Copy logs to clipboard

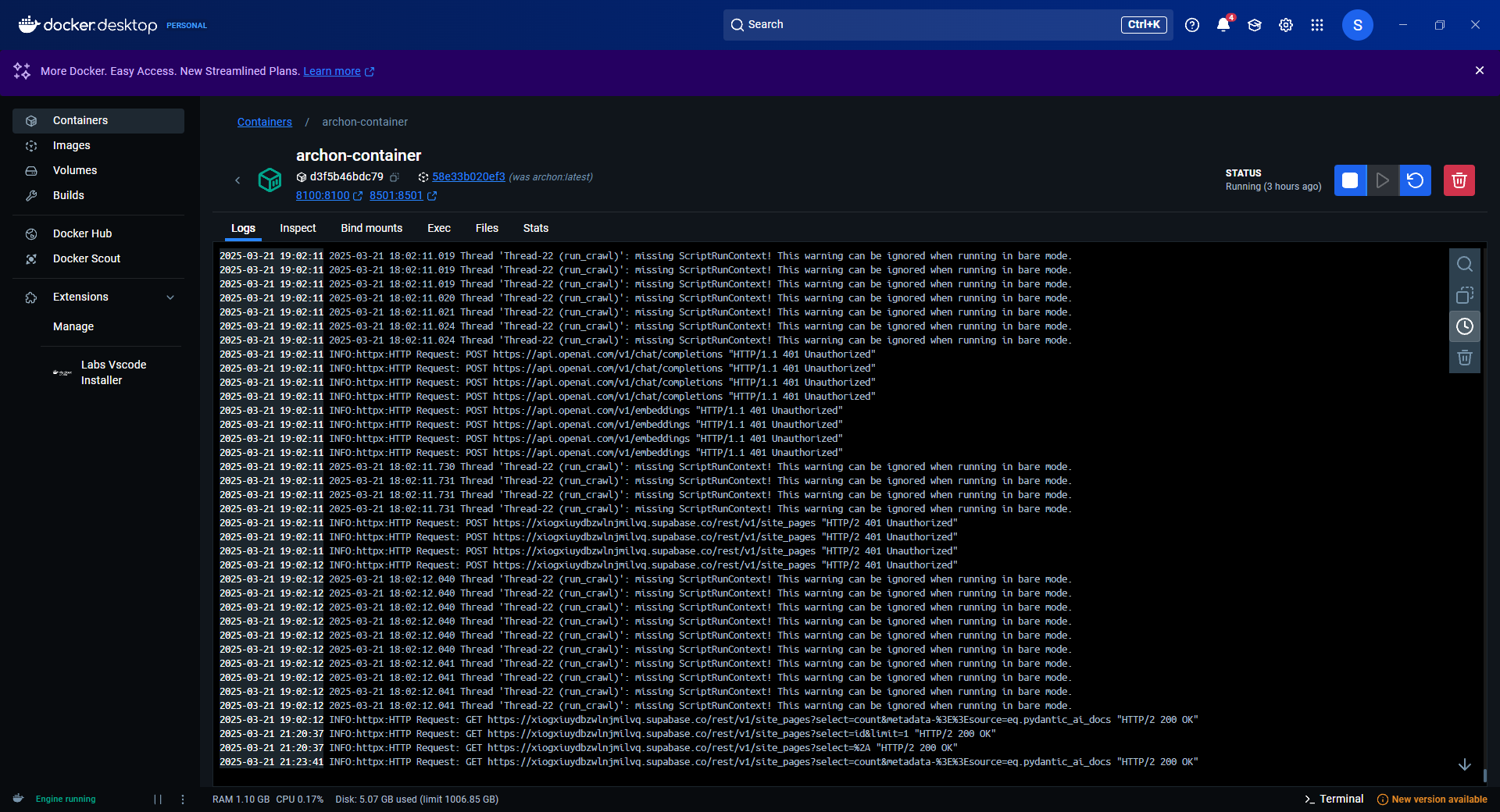(1465, 295)
